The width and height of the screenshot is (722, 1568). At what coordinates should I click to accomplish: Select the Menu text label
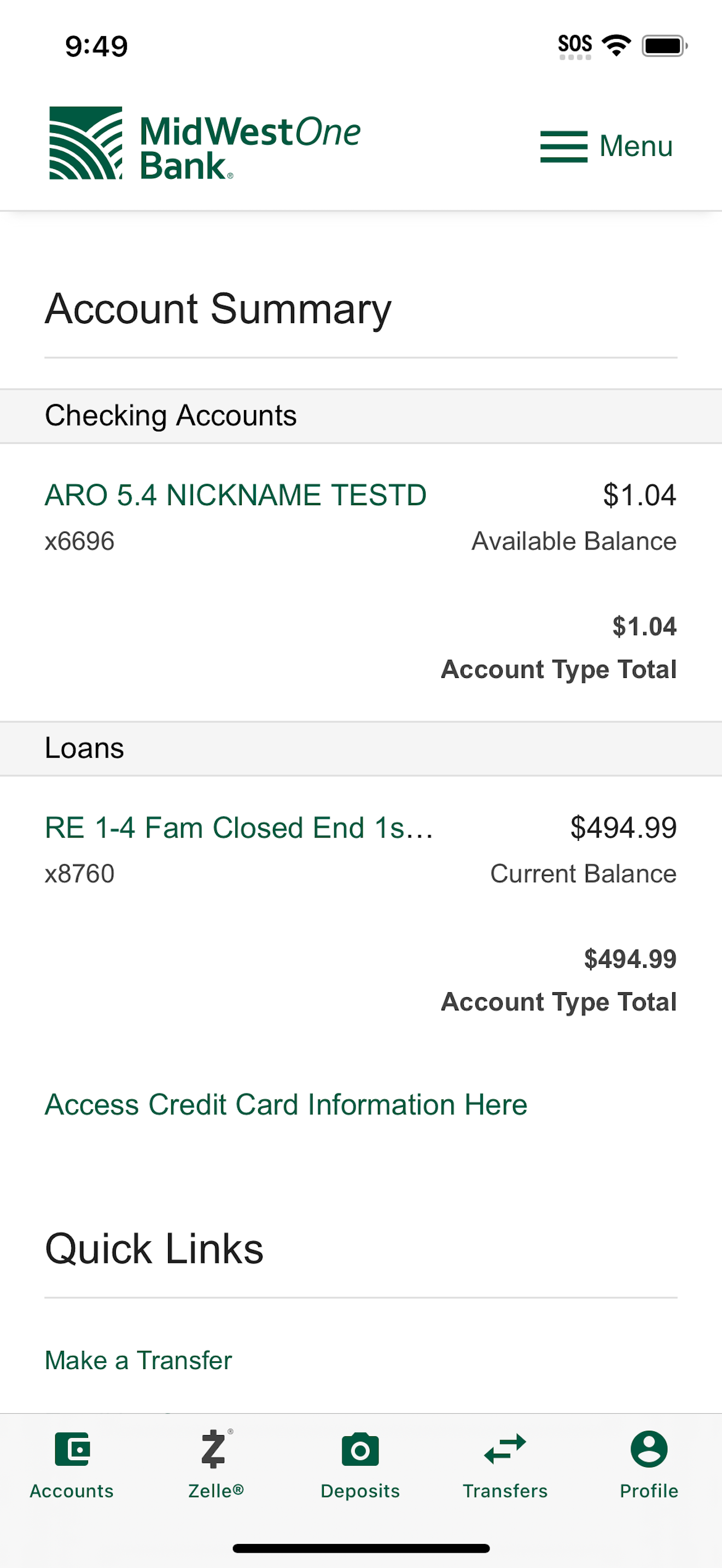(x=636, y=146)
